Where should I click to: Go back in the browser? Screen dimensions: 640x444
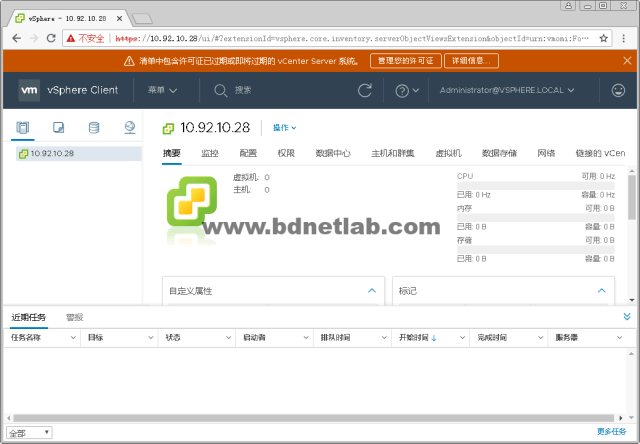16,38
